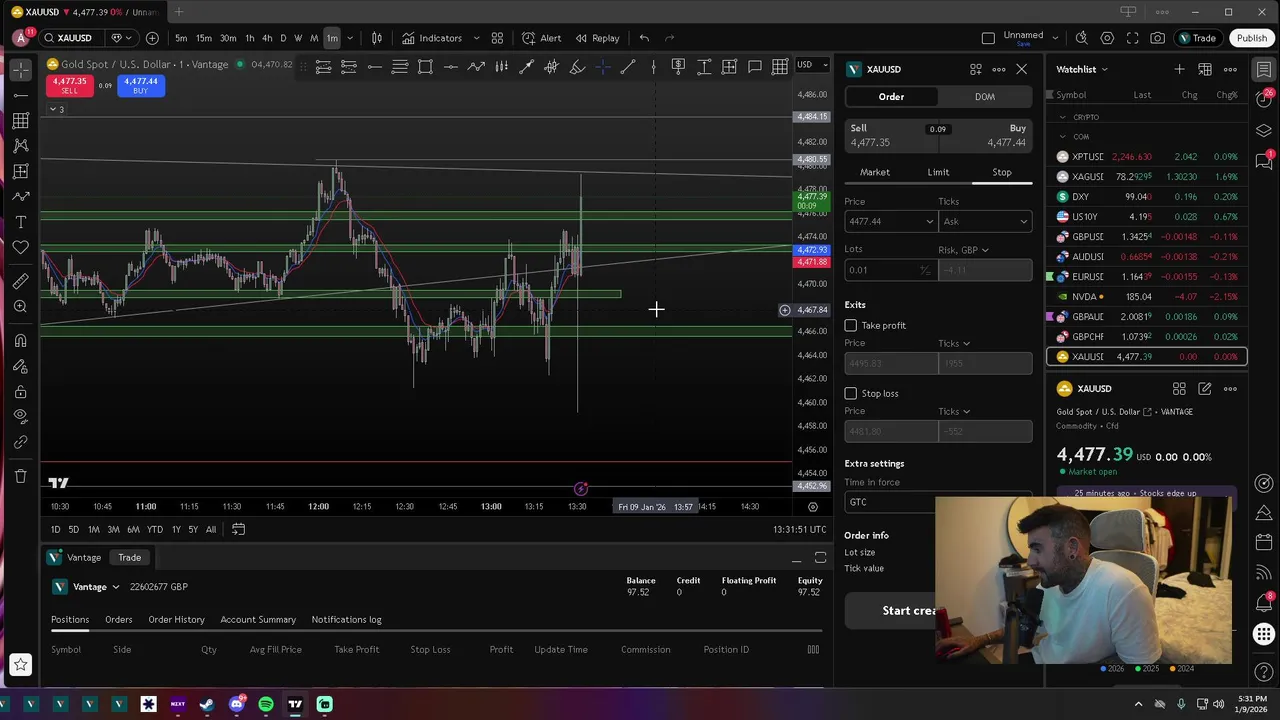Collapse the COM watchlist section
The image size is (1280, 720).
(1063, 137)
